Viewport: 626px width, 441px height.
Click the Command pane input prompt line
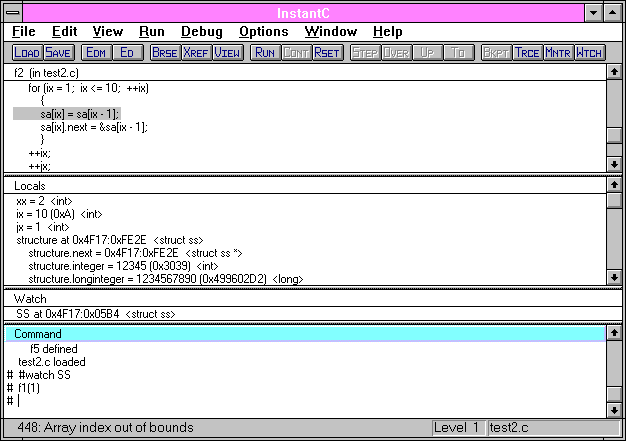tap(100, 401)
